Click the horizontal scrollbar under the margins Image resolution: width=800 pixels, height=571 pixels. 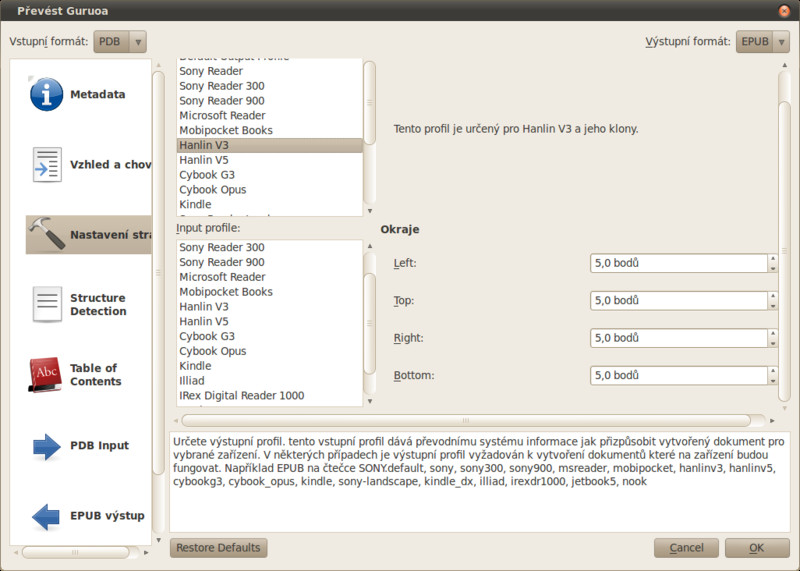tap(470, 421)
